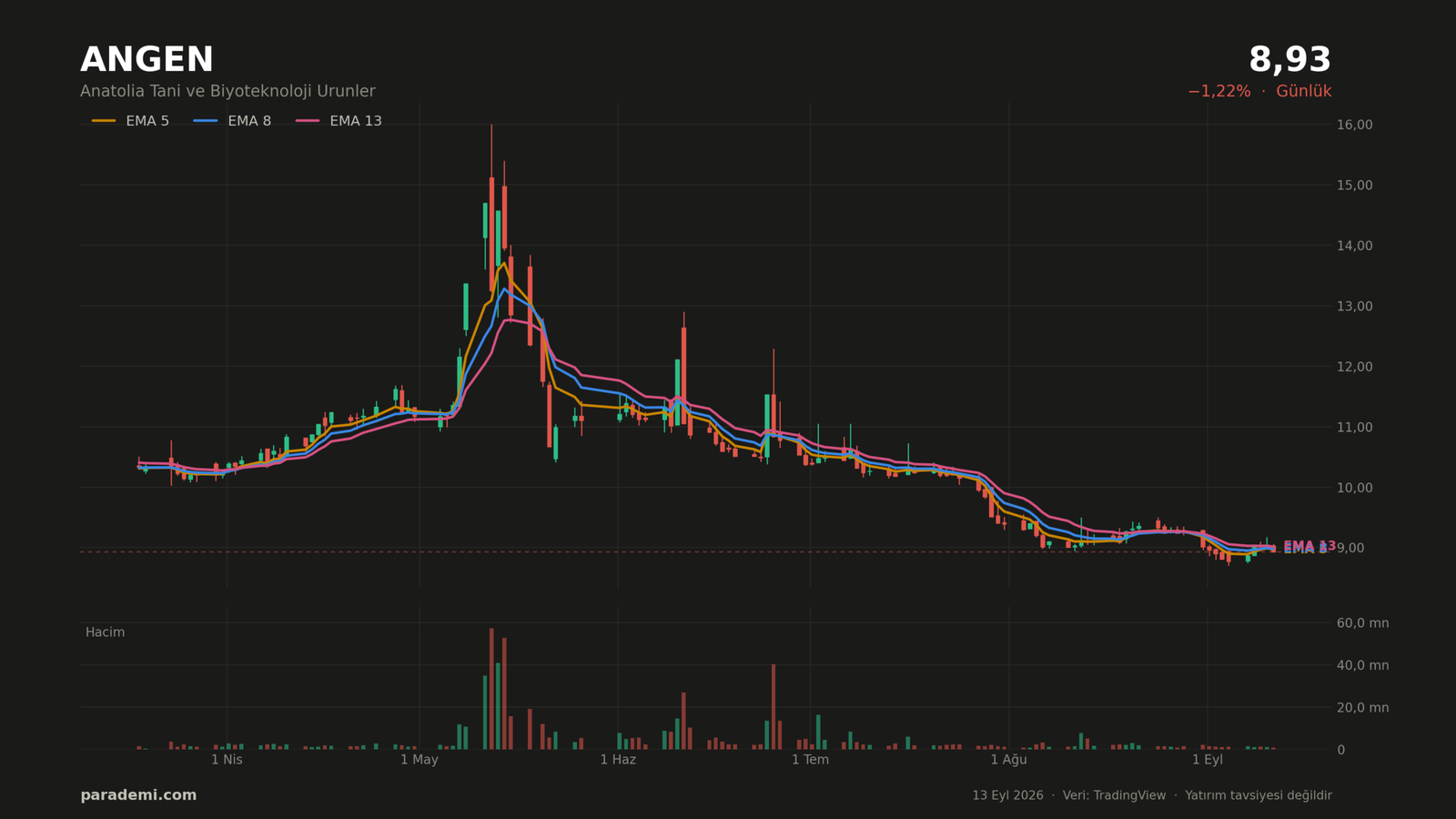
Task: Click the last price value 8,93
Action: click(1289, 61)
